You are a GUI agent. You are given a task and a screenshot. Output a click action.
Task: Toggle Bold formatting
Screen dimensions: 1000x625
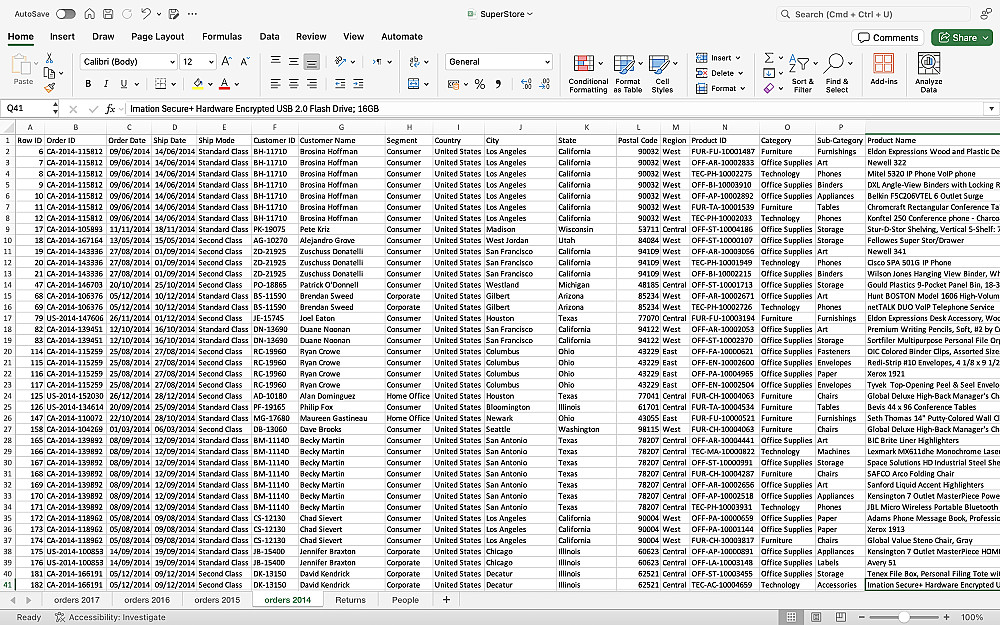pyautogui.click(x=88, y=84)
